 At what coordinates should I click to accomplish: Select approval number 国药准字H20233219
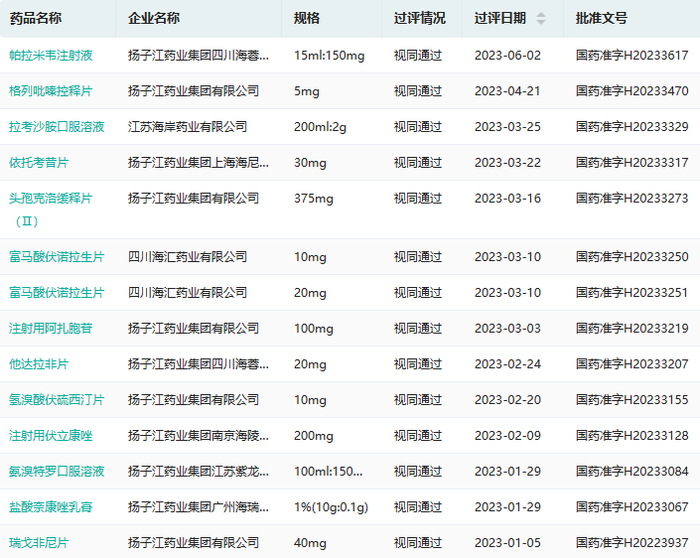(x=632, y=328)
